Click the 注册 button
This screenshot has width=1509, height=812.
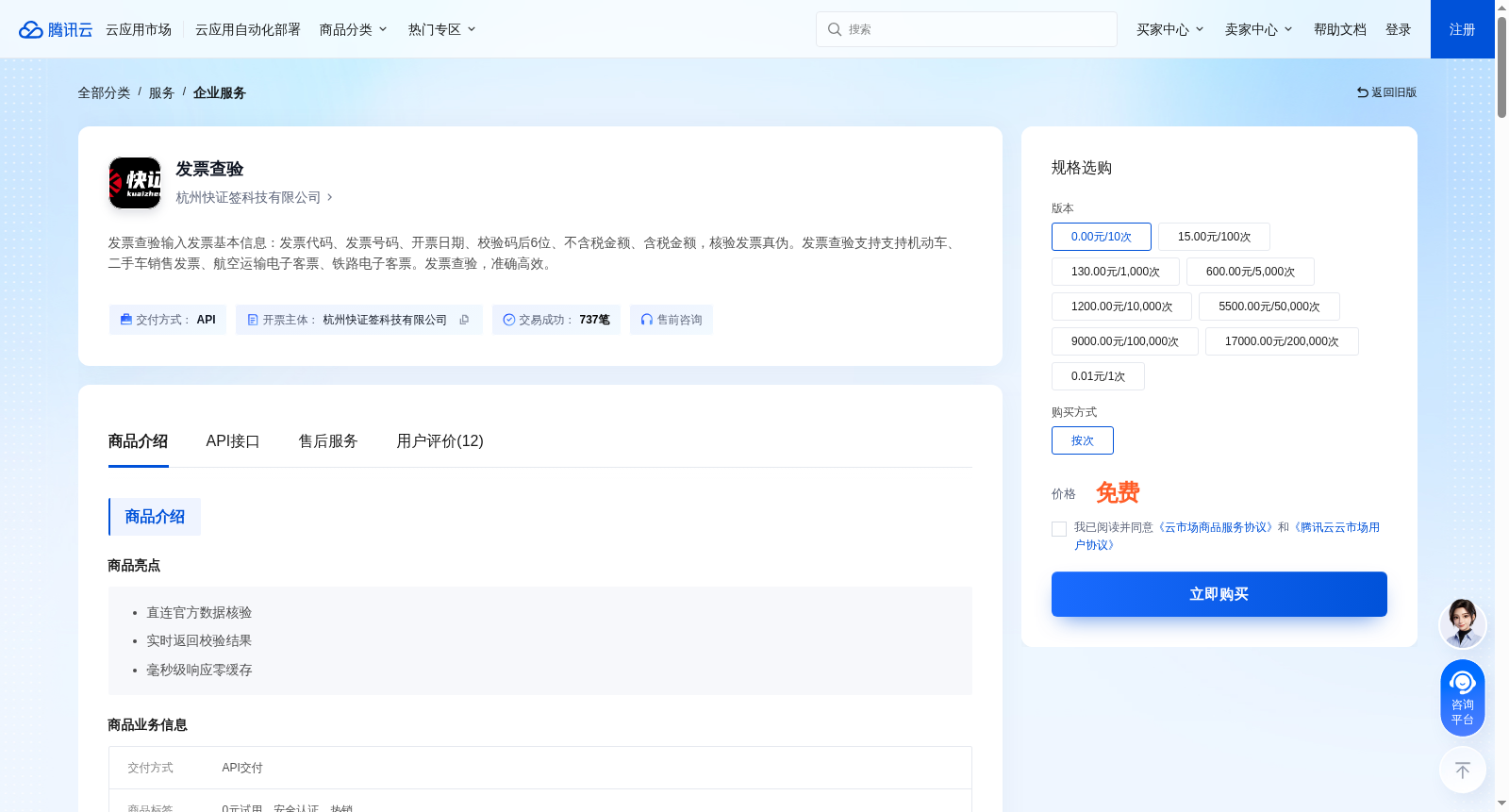[1463, 29]
